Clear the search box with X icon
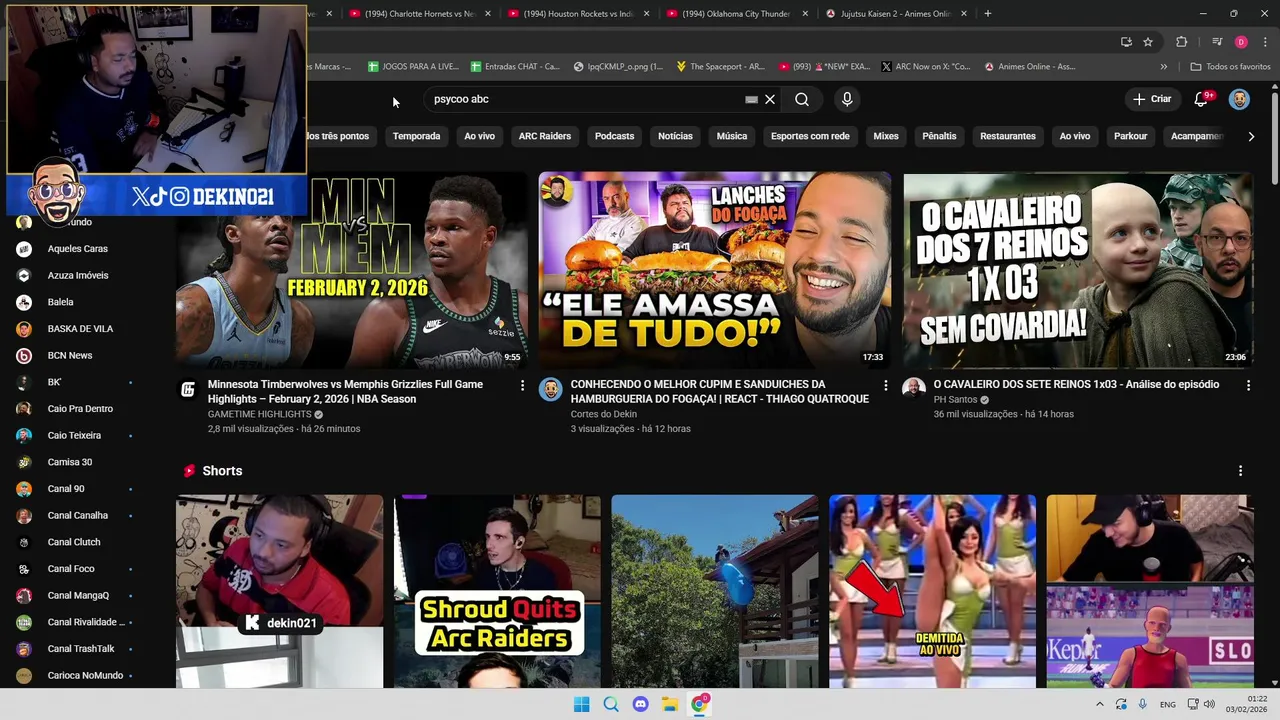The image size is (1280, 720). point(770,99)
